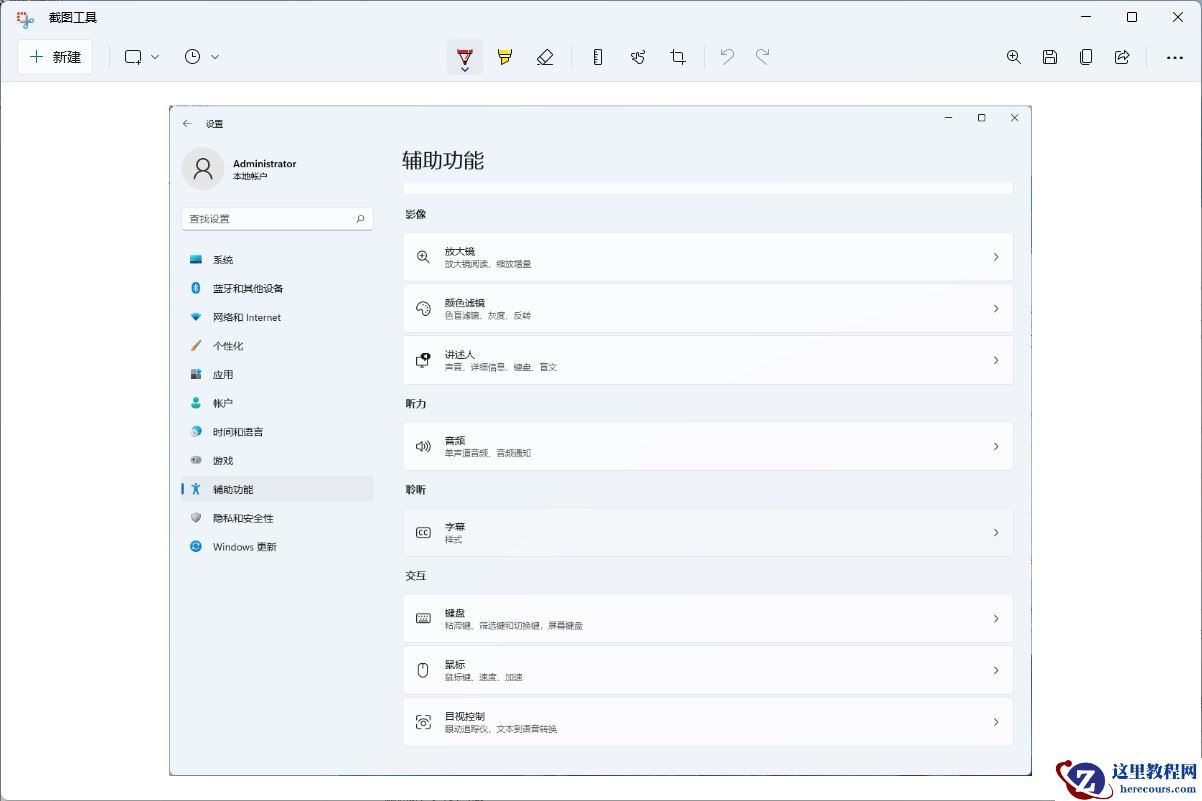The width and height of the screenshot is (1202, 801).
Task: Open the pen options dropdown chevron
Action: 464,69
